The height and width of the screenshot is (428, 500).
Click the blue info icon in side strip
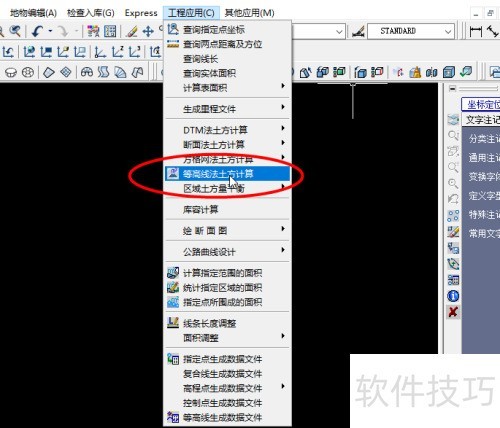[x=453, y=296]
